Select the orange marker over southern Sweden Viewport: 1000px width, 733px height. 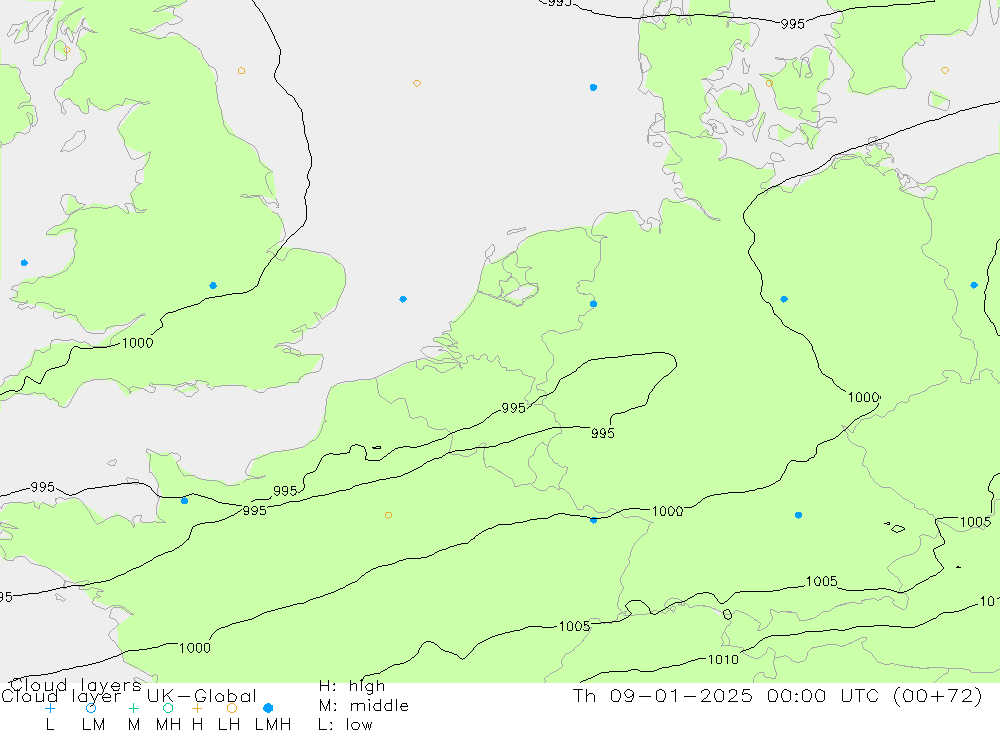click(x=945, y=70)
